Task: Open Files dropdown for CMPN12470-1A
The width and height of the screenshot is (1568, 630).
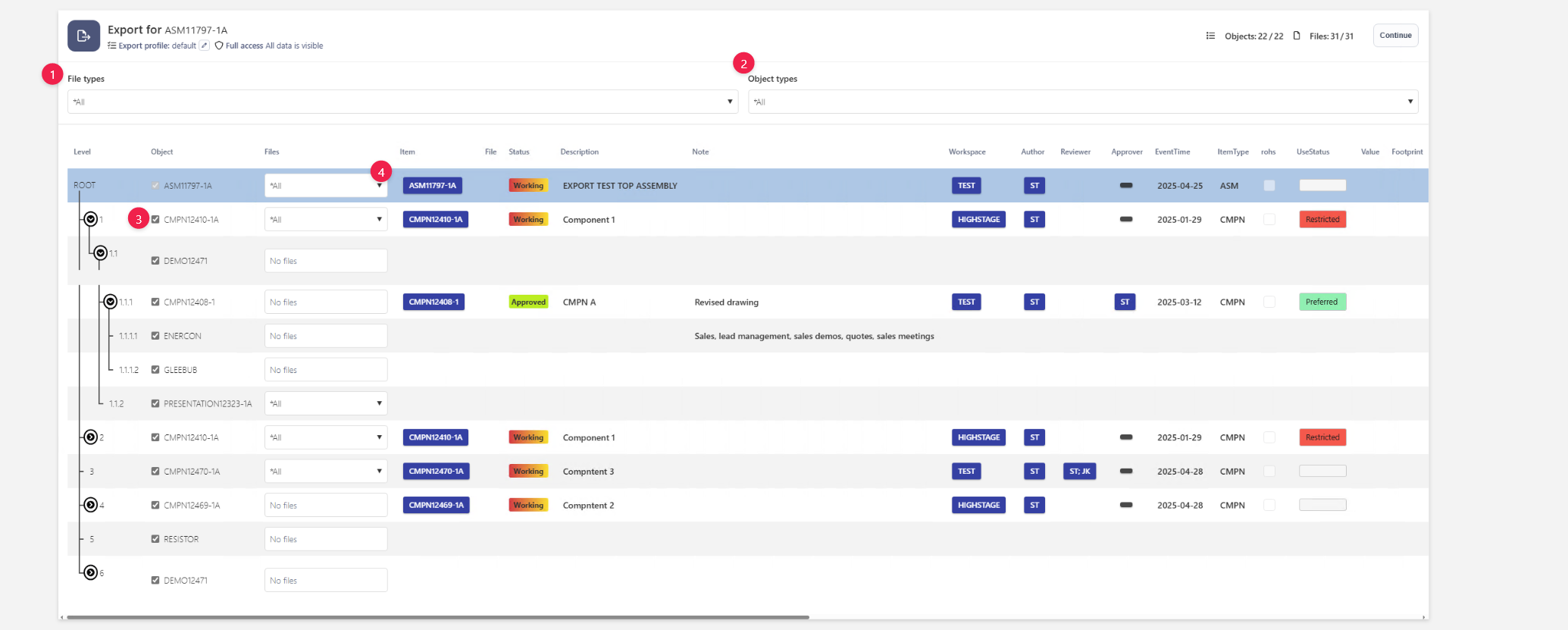Action: (326, 472)
